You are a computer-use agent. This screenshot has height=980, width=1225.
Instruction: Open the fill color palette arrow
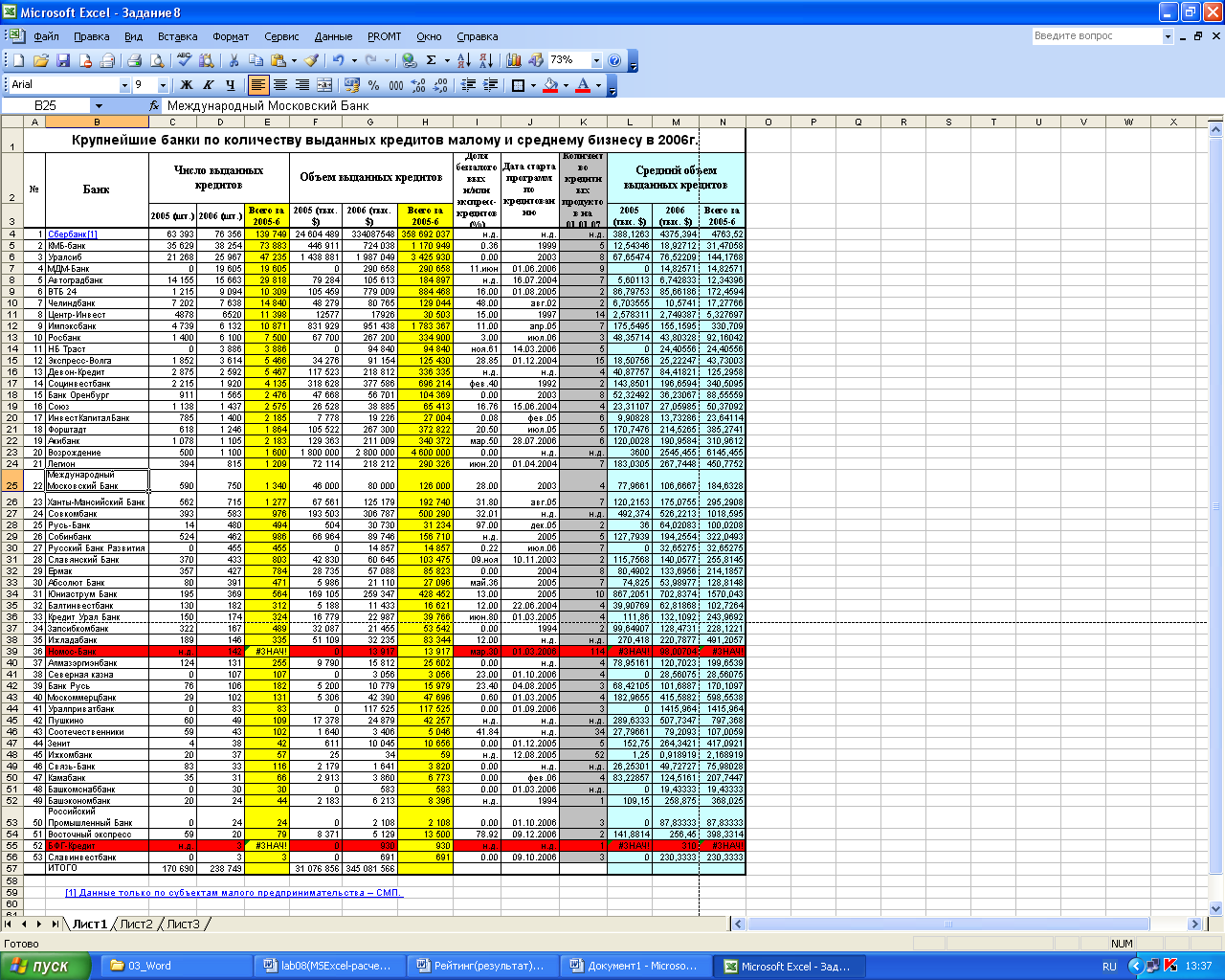(565, 85)
